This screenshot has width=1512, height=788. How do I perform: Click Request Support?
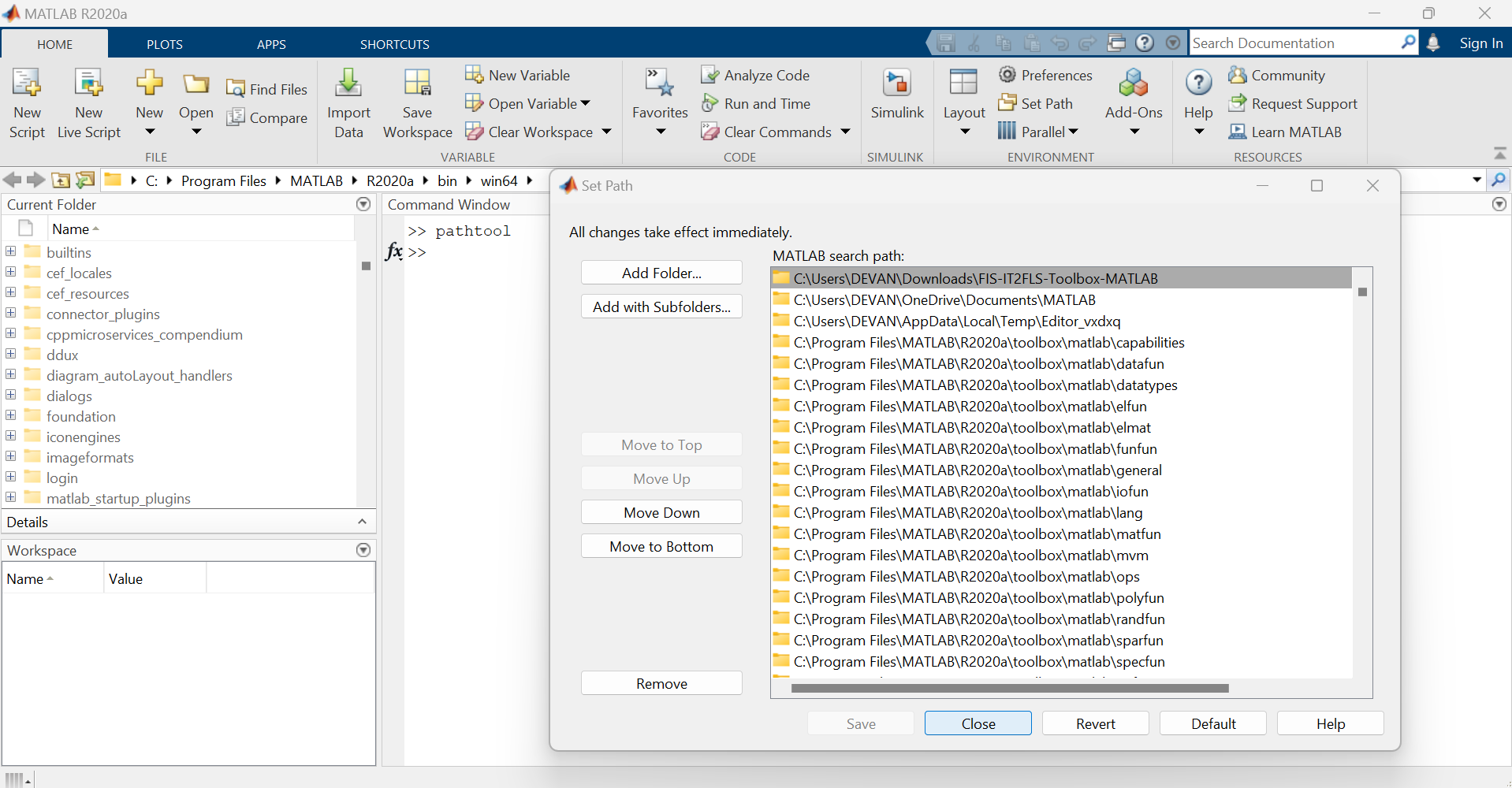click(x=1293, y=103)
